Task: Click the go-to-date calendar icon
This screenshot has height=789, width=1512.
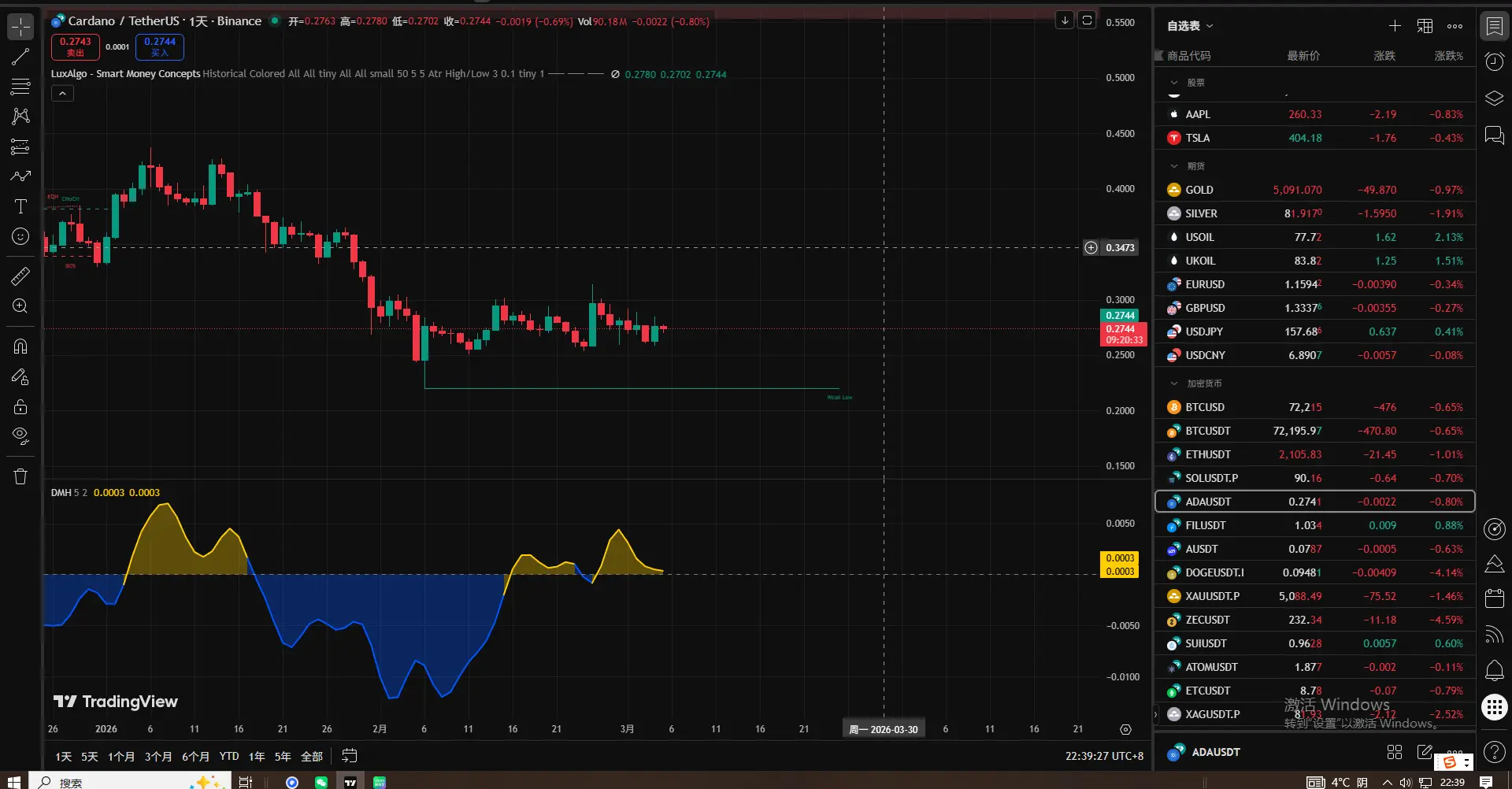Action: [350, 756]
